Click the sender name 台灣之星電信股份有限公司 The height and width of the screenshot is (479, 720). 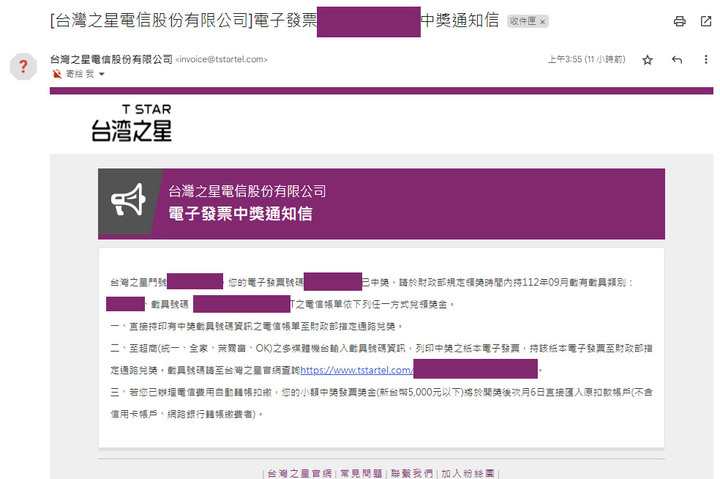(111, 59)
